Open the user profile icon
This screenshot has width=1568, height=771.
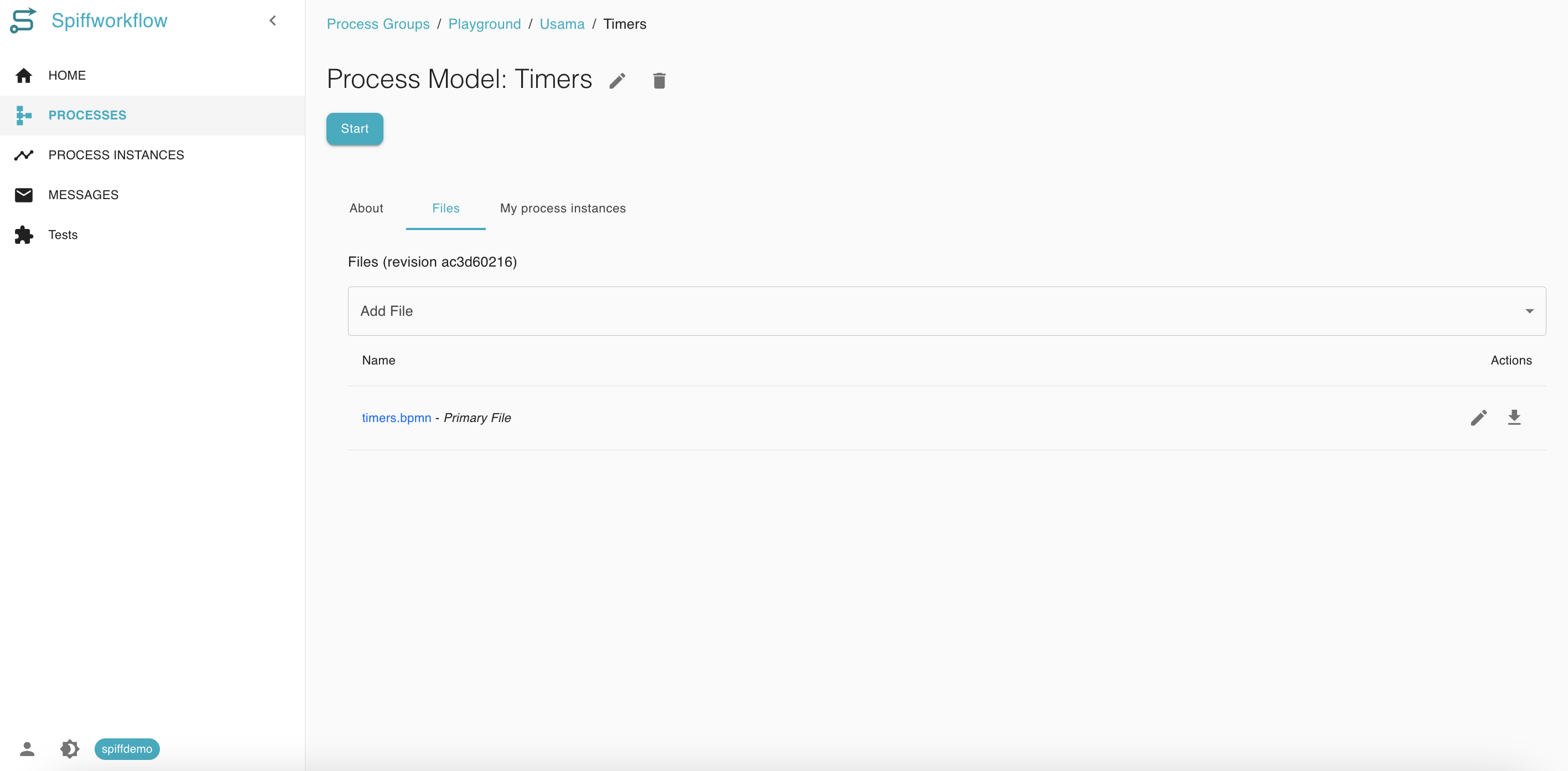point(27,748)
